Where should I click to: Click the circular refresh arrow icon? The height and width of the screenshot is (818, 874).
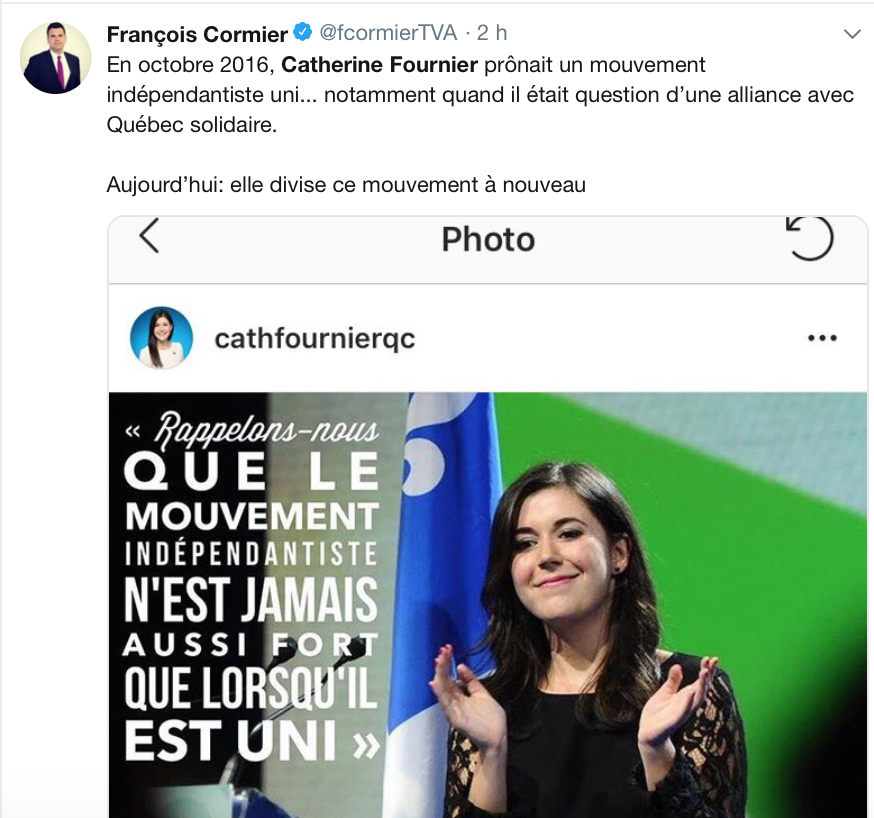[x=809, y=238]
